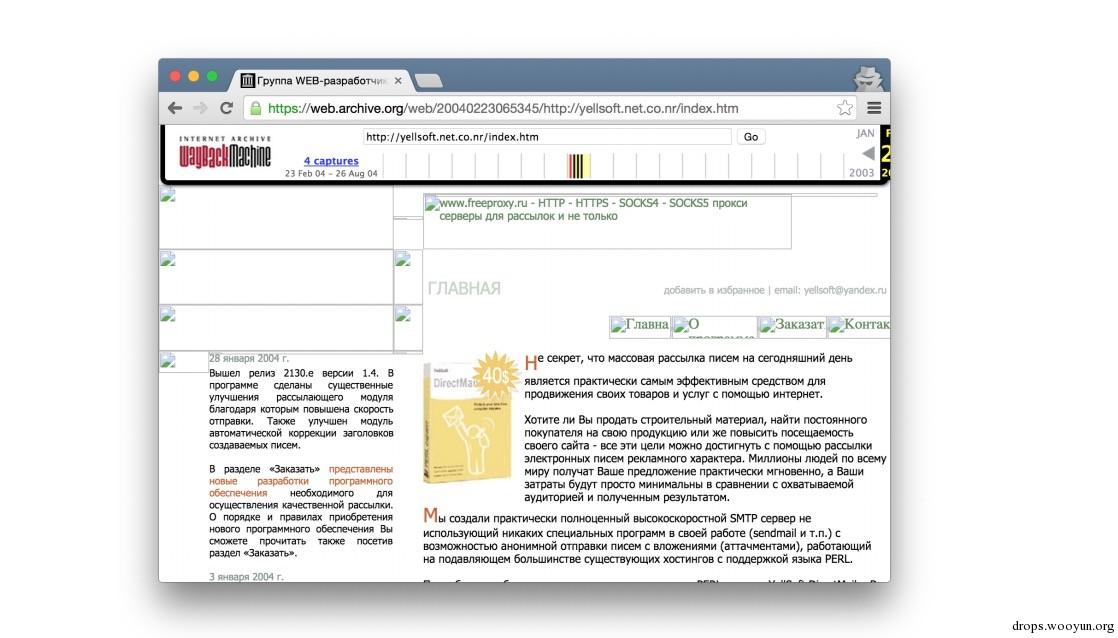Click the Wayback Machine logo
This screenshot has width=1118, height=638.
coord(225,152)
